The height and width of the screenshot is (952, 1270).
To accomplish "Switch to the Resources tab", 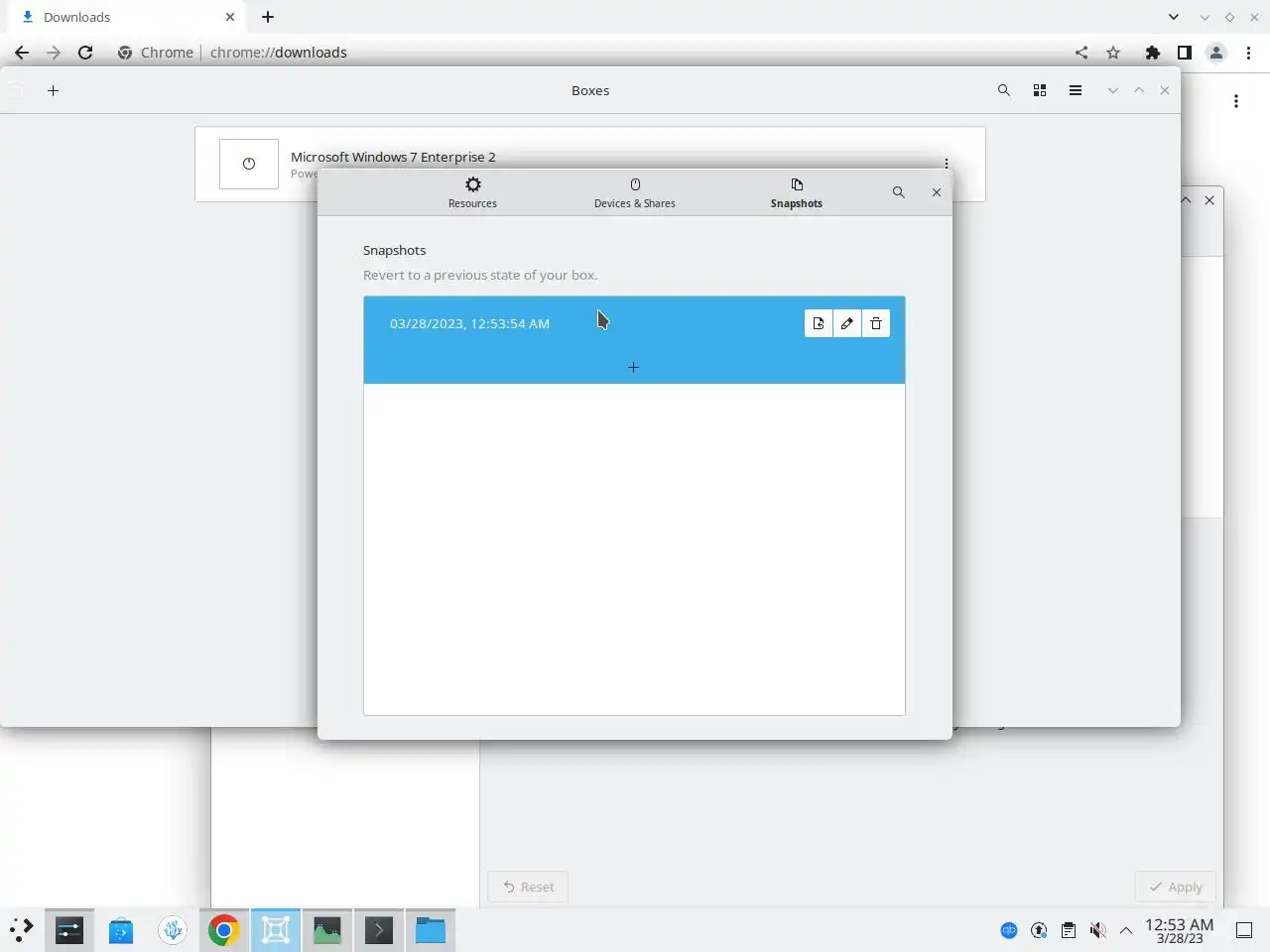I will click(472, 192).
